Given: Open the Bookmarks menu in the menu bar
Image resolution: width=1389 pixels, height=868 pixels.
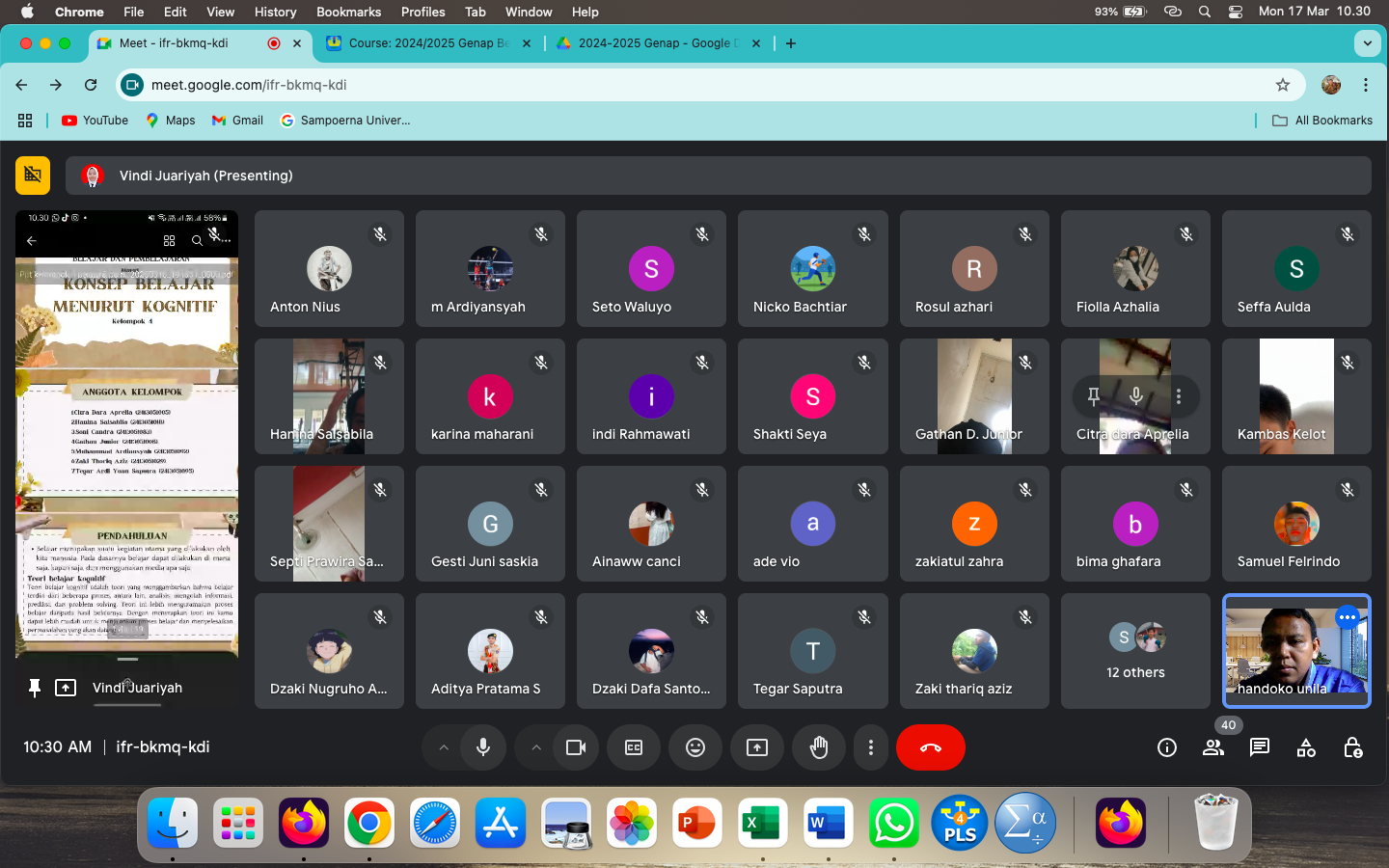Looking at the screenshot, I should pos(348,12).
